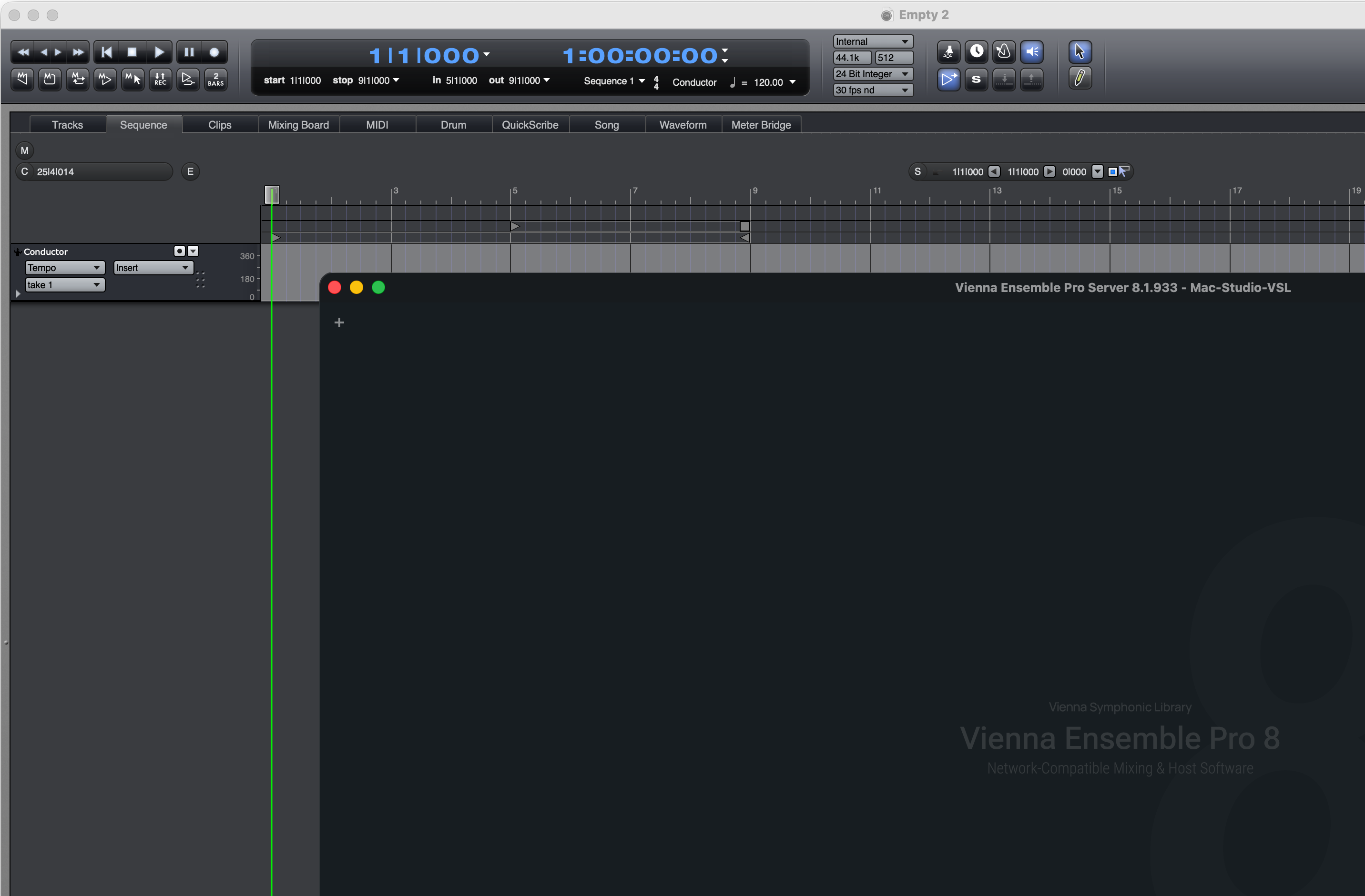Click the Play button in transport
This screenshot has height=896, width=1365.
pyautogui.click(x=159, y=52)
